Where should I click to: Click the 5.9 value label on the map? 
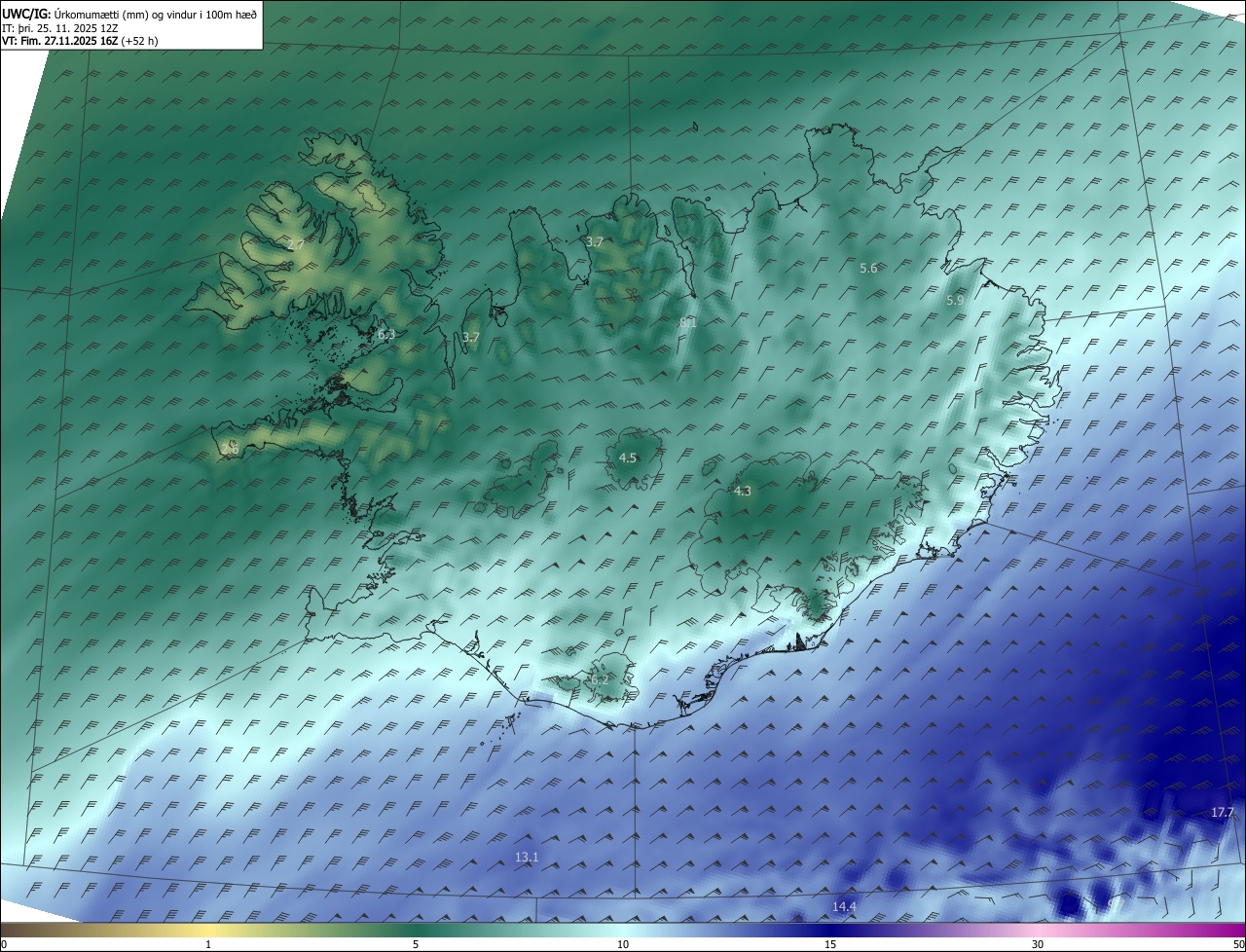(x=955, y=301)
